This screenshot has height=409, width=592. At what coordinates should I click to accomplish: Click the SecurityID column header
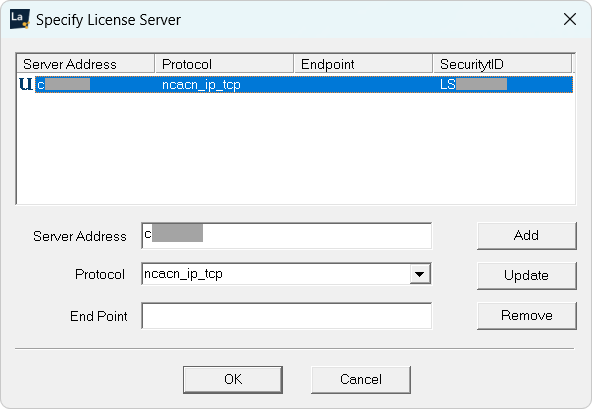tap(503, 64)
